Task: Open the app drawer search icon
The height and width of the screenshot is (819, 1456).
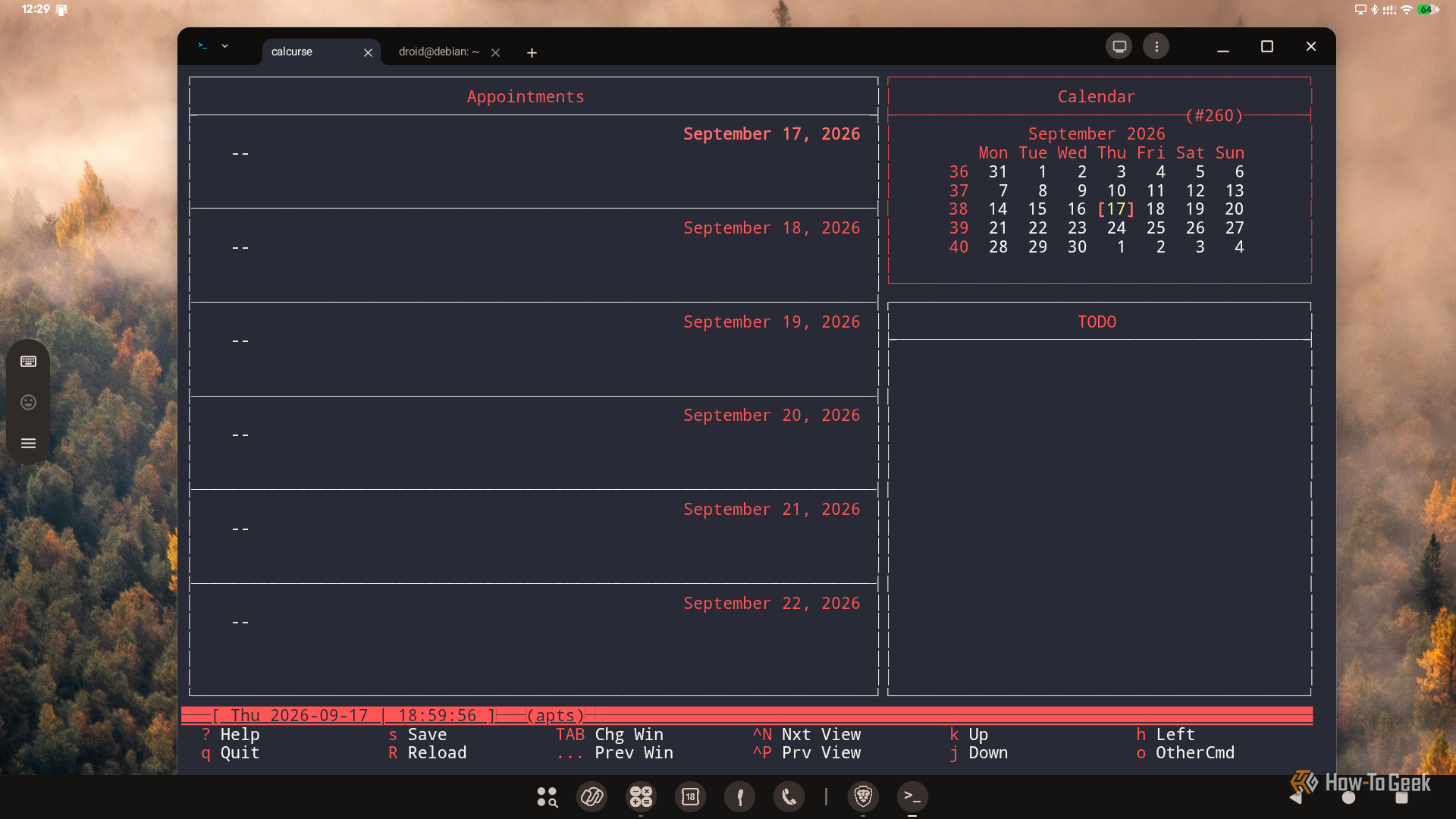Action: point(547,796)
